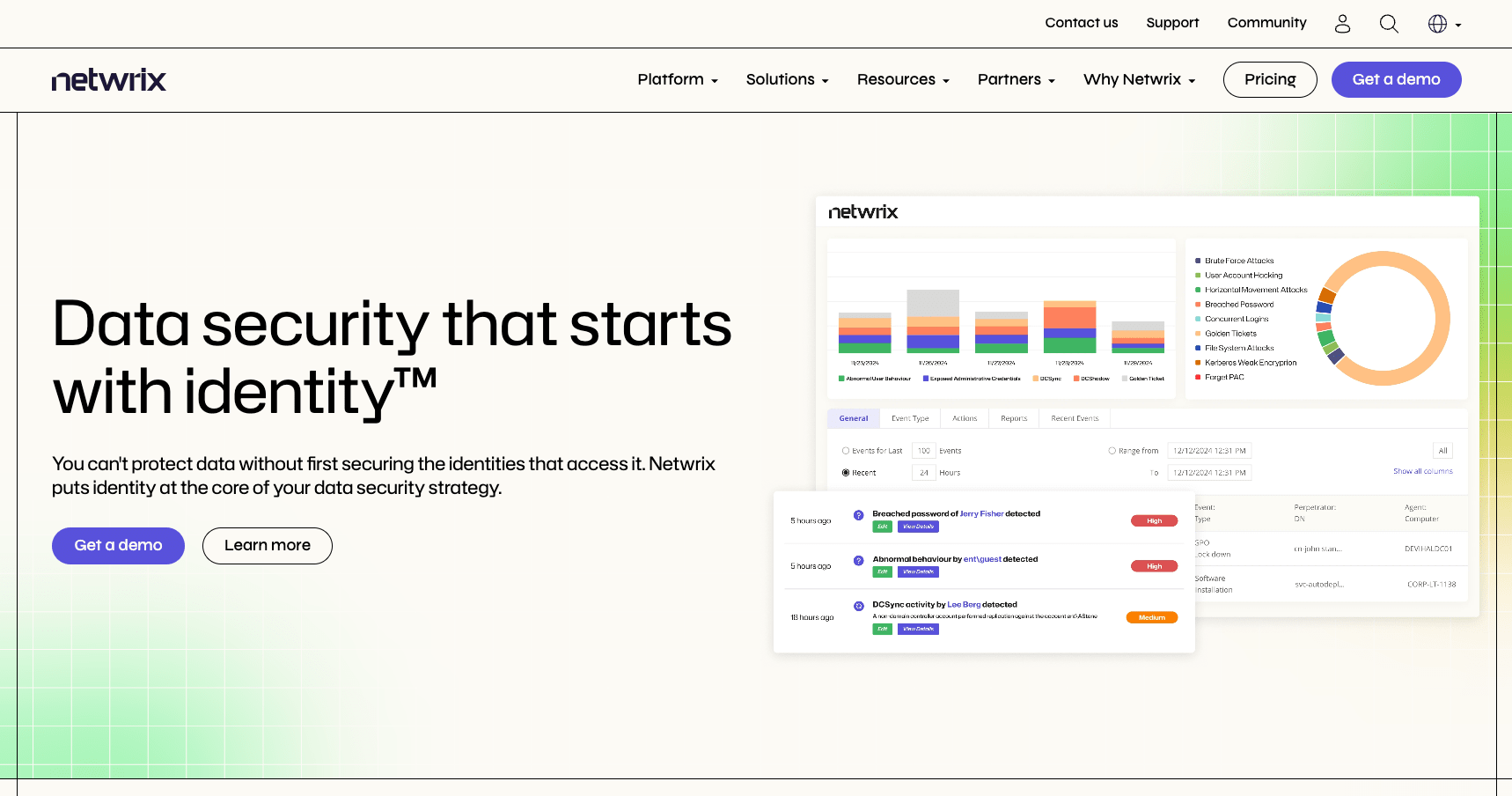Open the globe language selector
This screenshot has height=796, width=1512.
pyautogui.click(x=1444, y=24)
